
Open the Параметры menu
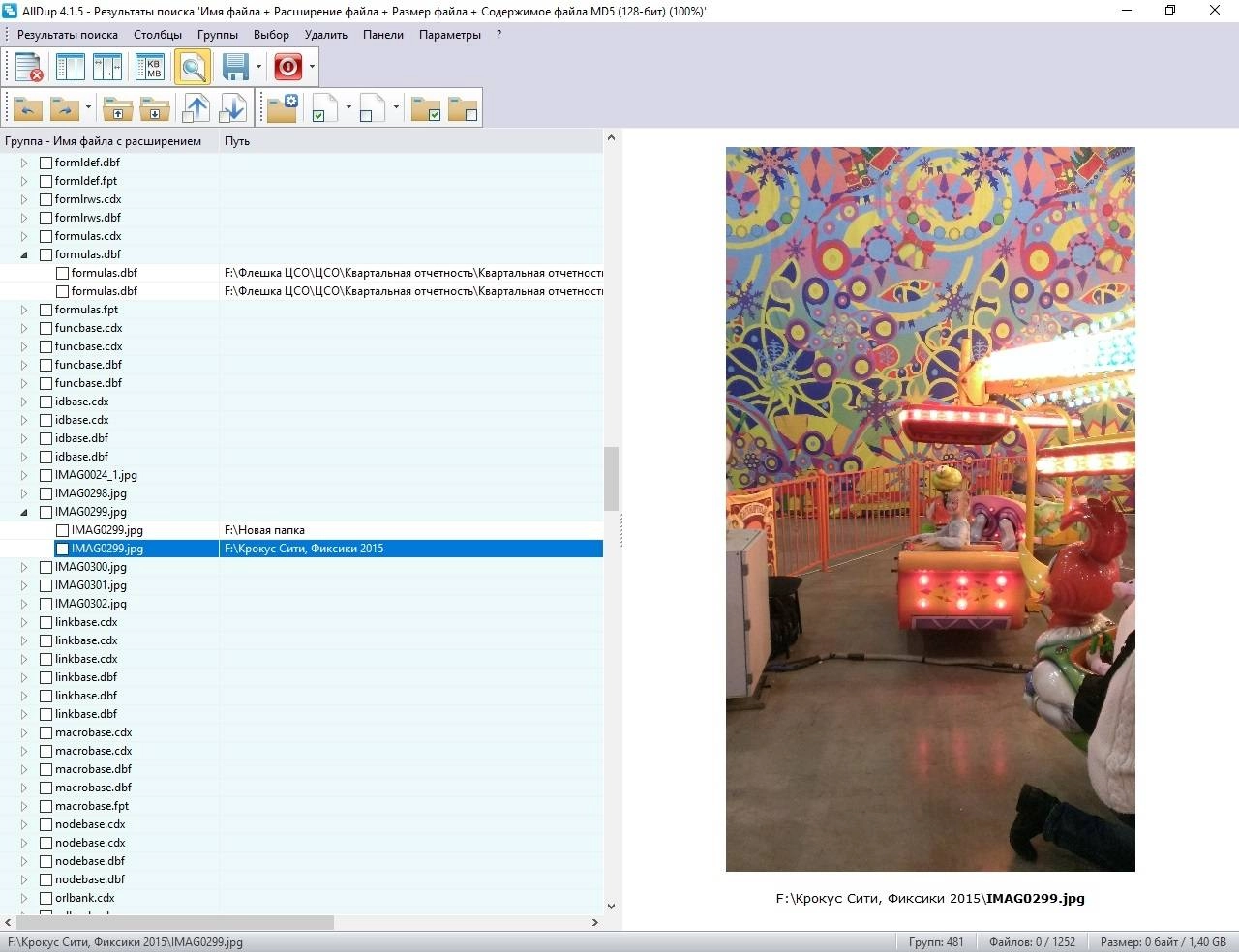[450, 35]
